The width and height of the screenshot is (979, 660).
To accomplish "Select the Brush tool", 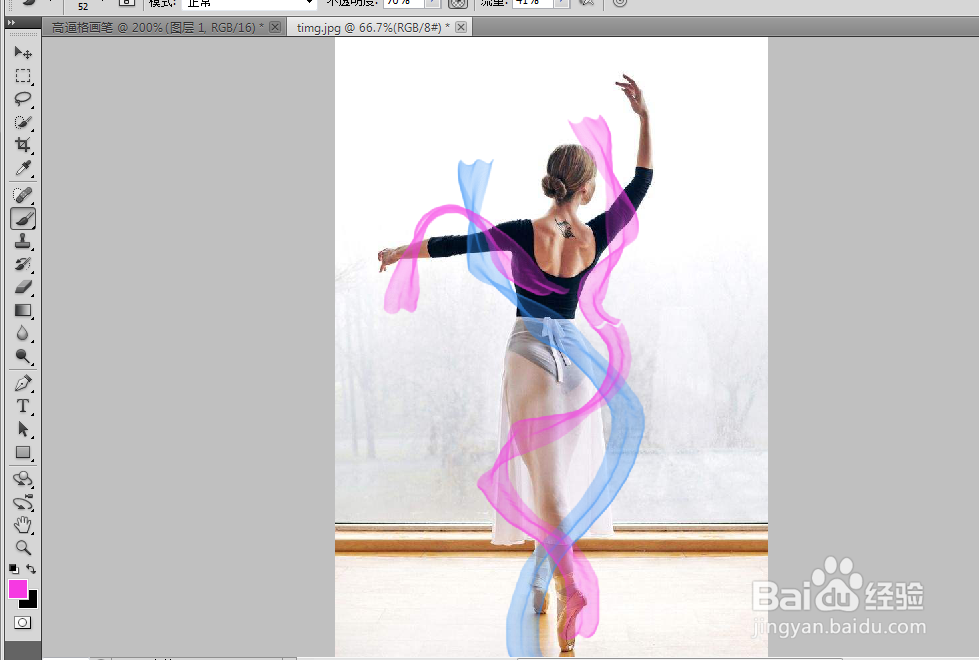I will click(22, 219).
